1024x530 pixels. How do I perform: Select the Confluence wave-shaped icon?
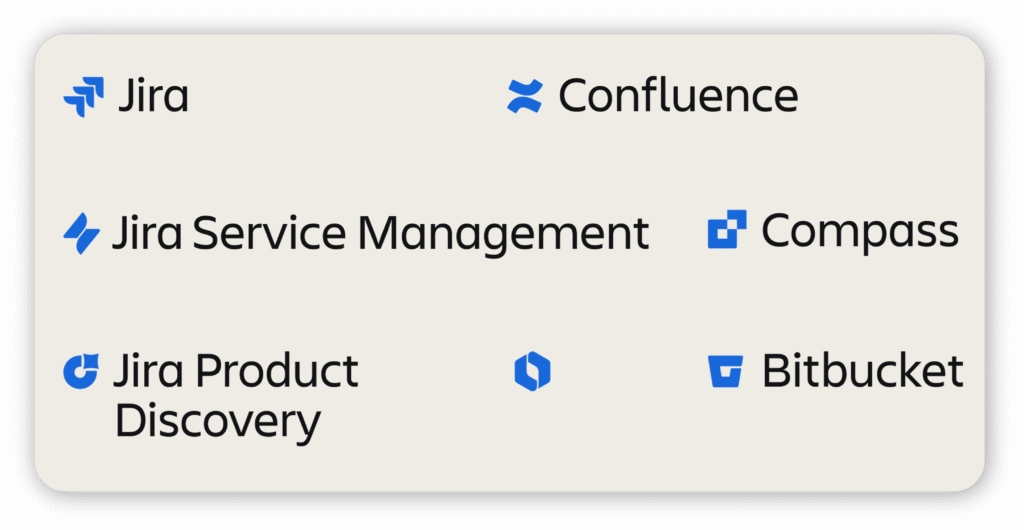click(525, 96)
